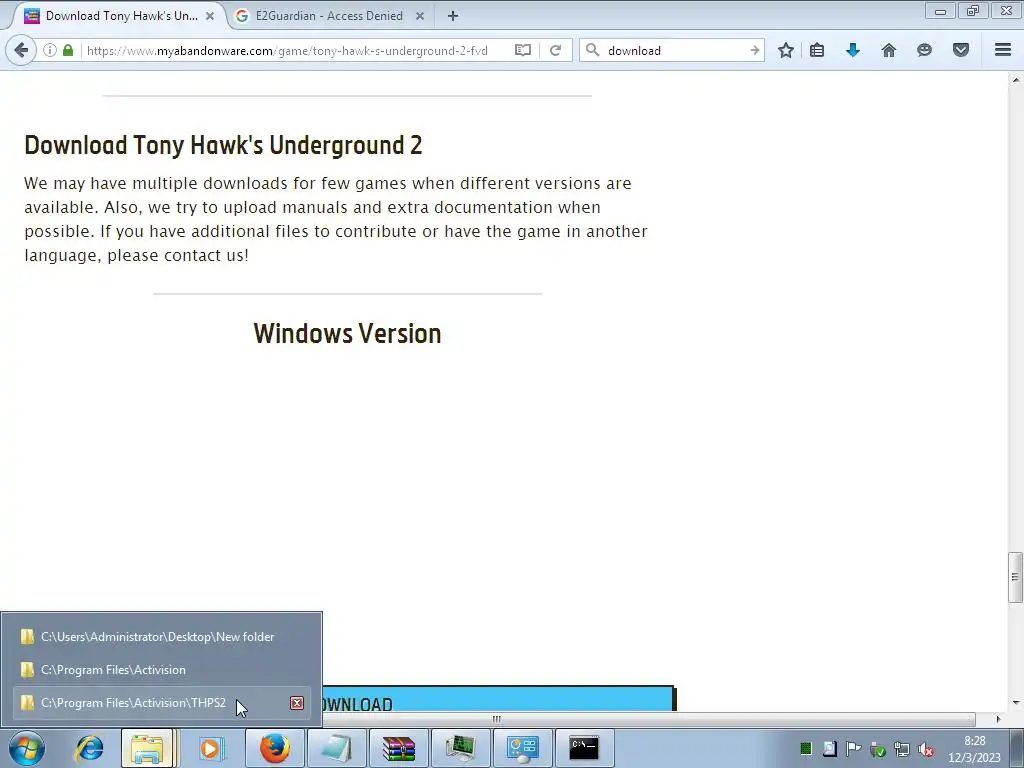Click the 'Download Tony Hawk's Underground 2' heading
The height and width of the screenshot is (768, 1024).
(223, 145)
